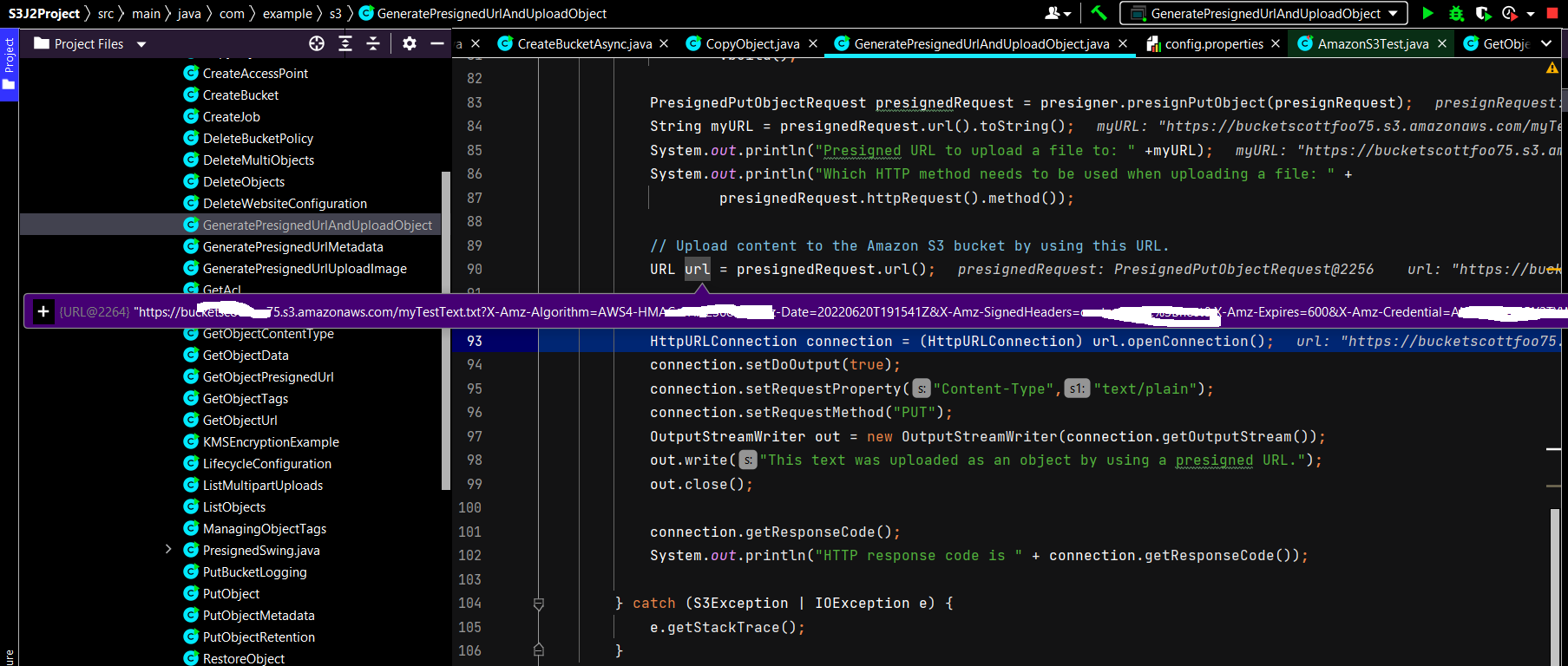Select DeleteWebsiteConfiguration class
Image resolution: width=1568 pixels, height=666 pixels.
click(285, 204)
